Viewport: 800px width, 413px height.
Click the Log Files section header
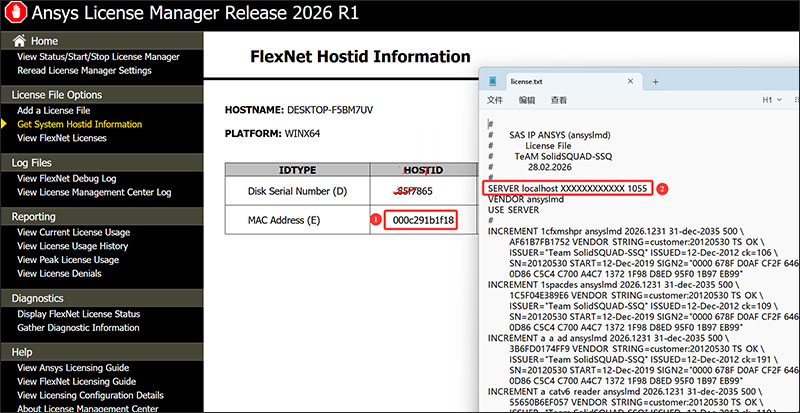tap(32, 163)
